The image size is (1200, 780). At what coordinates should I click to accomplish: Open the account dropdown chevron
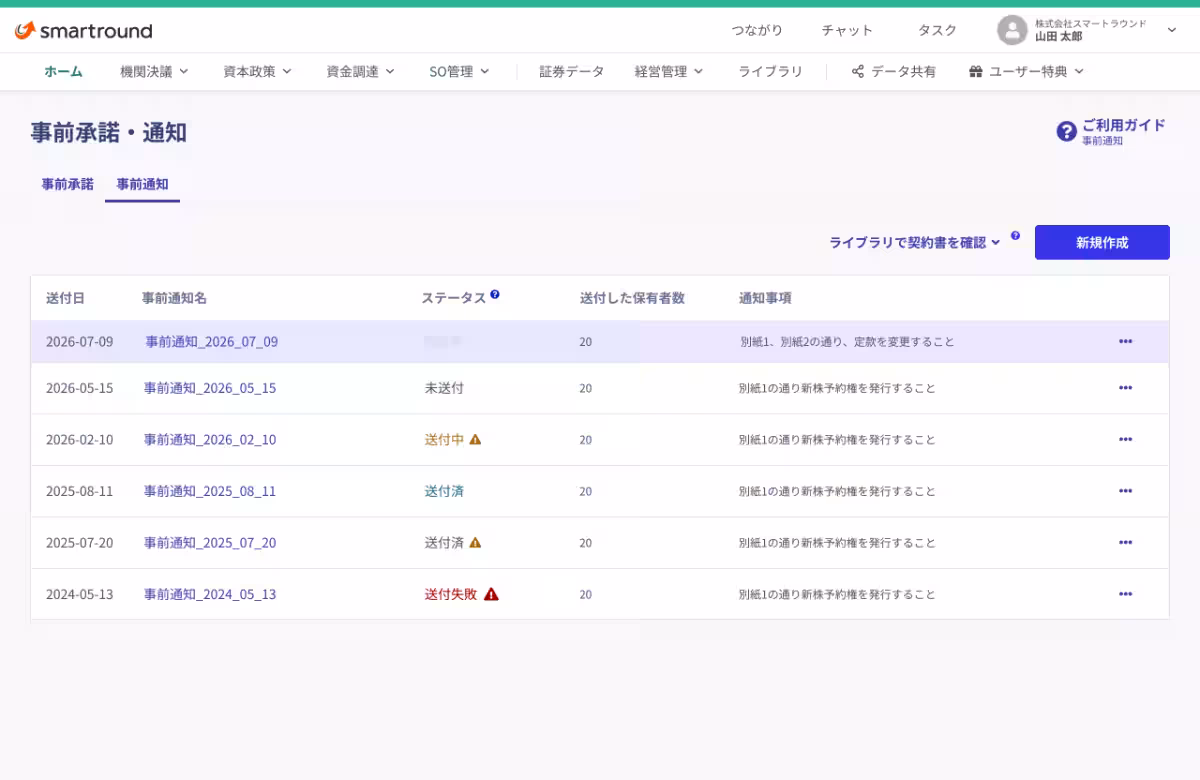pyautogui.click(x=1172, y=31)
